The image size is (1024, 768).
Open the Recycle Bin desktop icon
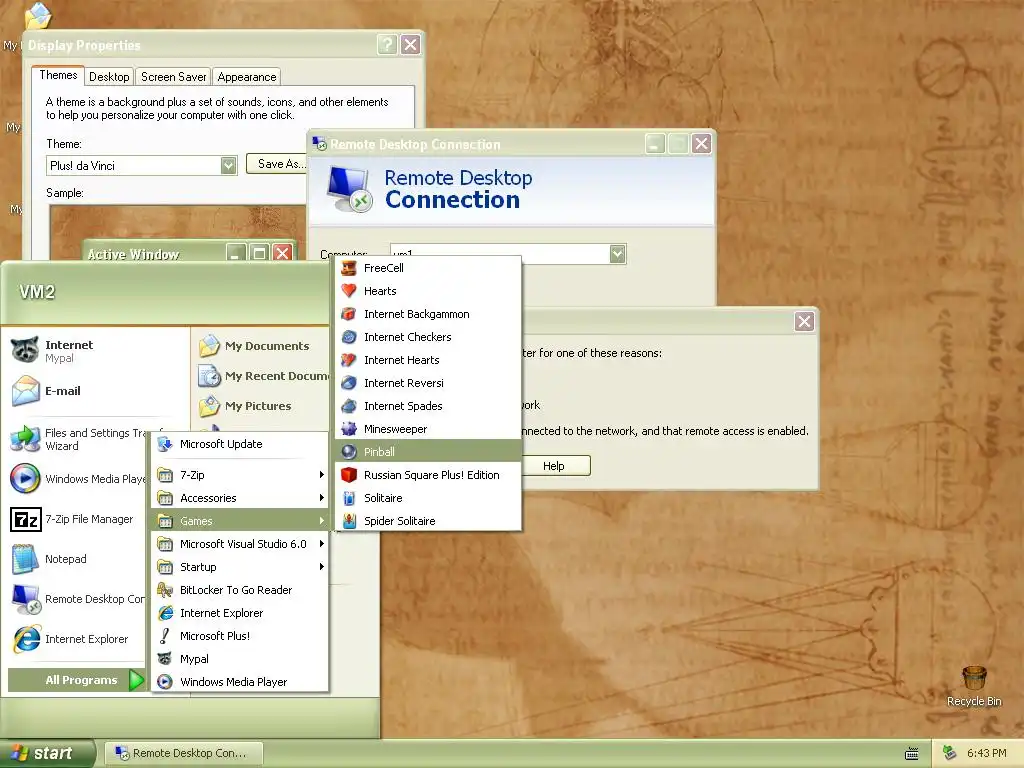[x=974, y=686]
